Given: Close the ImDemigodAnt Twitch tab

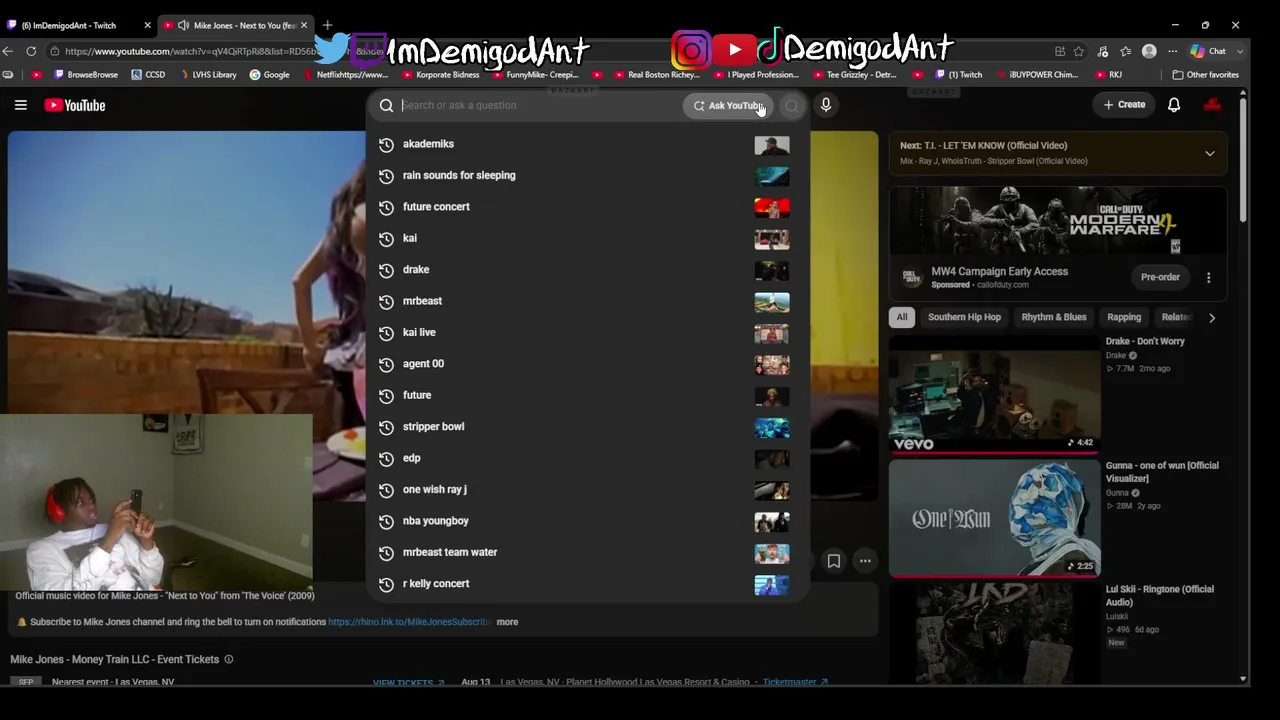Looking at the screenshot, I should click(x=147, y=25).
